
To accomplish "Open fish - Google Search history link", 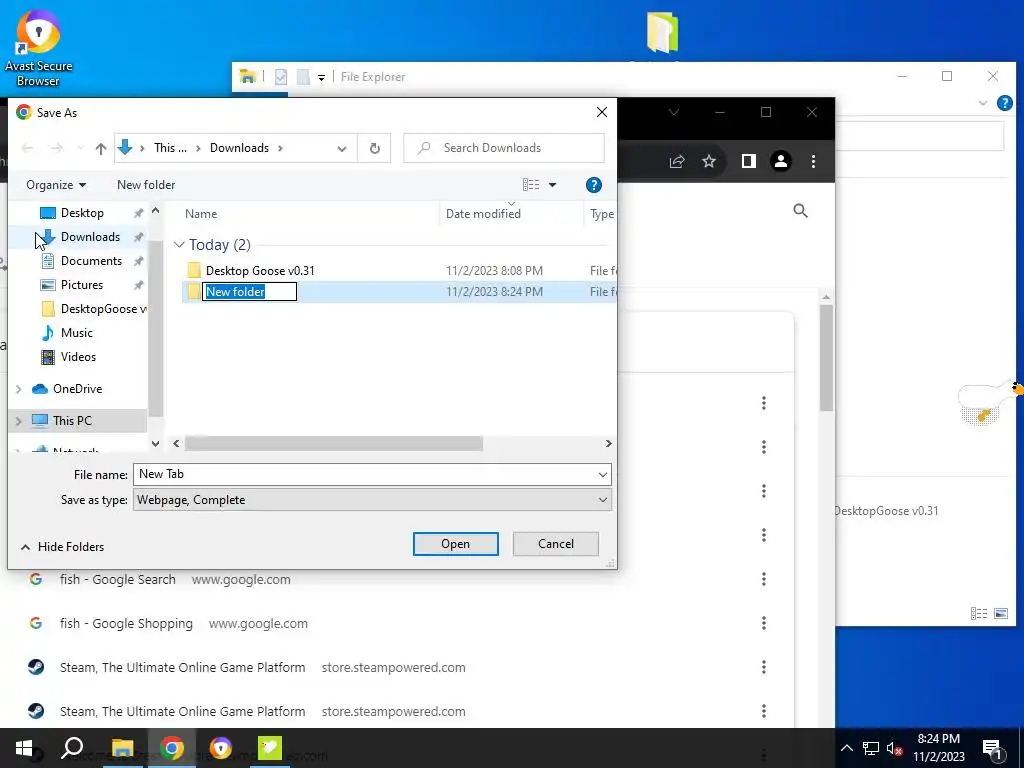I will pyautogui.click(x=118, y=579).
